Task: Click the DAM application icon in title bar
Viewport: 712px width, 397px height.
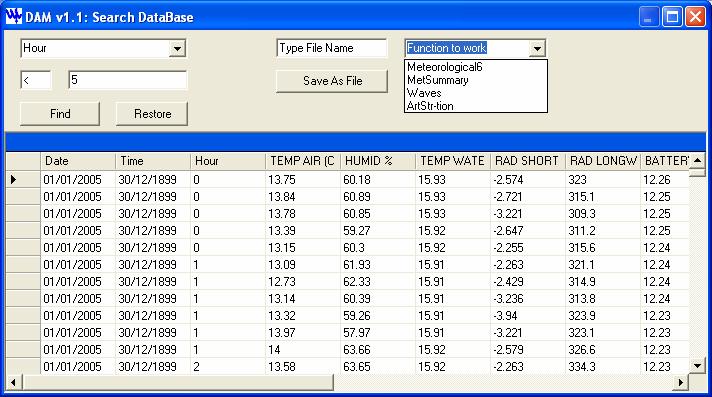Action: tap(13, 17)
